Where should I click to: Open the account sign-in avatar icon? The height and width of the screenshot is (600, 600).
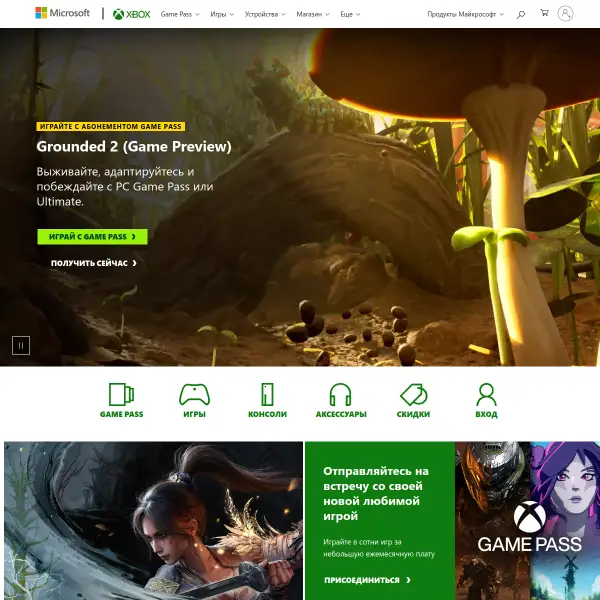click(x=565, y=13)
